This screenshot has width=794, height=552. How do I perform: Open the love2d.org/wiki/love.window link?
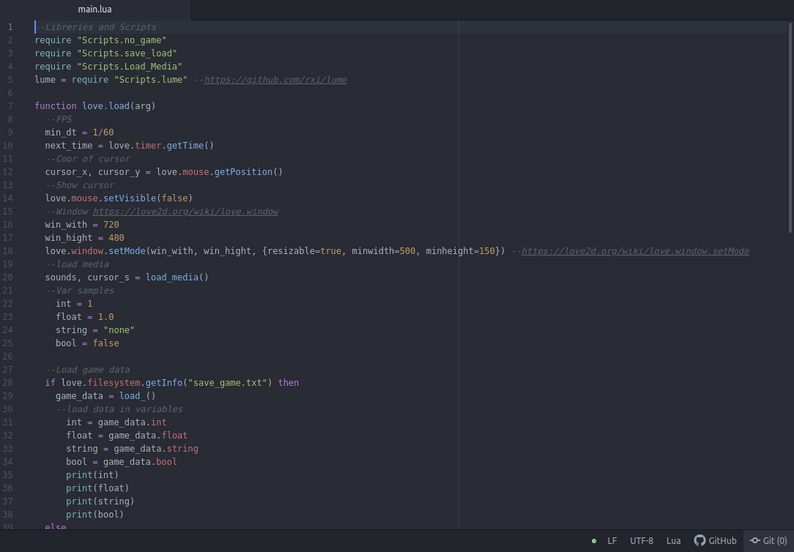[185, 211]
